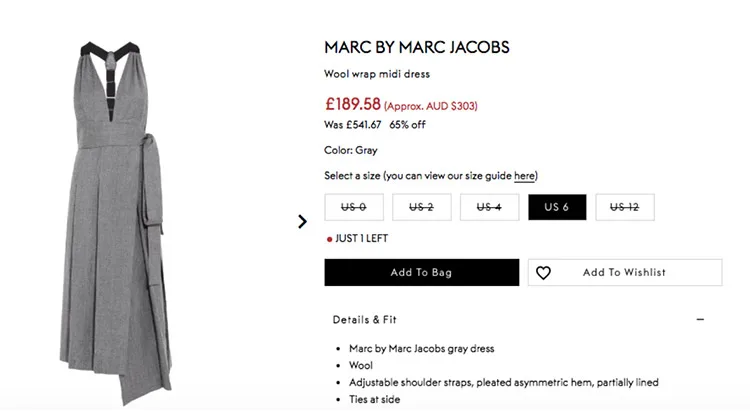Click the 'Color: Gray' label
The image size is (750, 411).
click(x=351, y=151)
